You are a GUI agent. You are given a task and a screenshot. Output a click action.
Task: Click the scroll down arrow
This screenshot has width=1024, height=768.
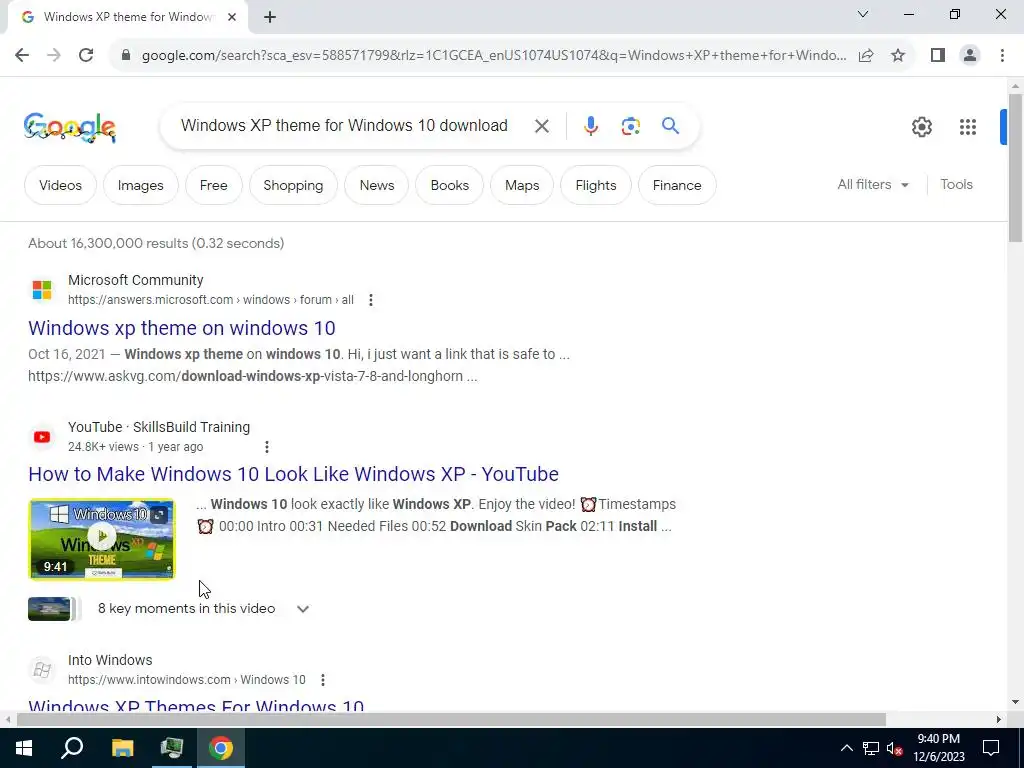point(1015,703)
